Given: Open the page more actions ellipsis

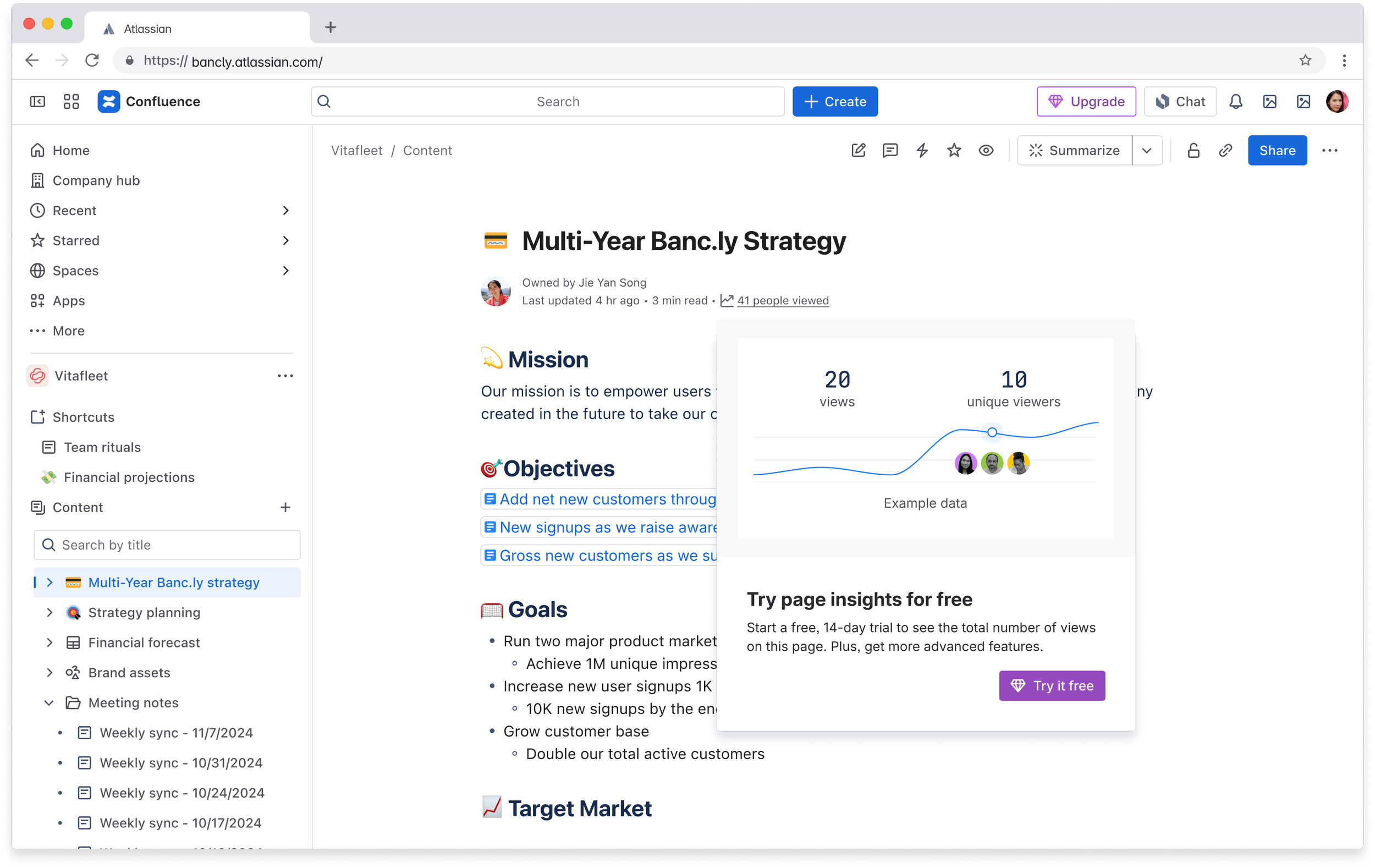Looking at the screenshot, I should click(1330, 150).
